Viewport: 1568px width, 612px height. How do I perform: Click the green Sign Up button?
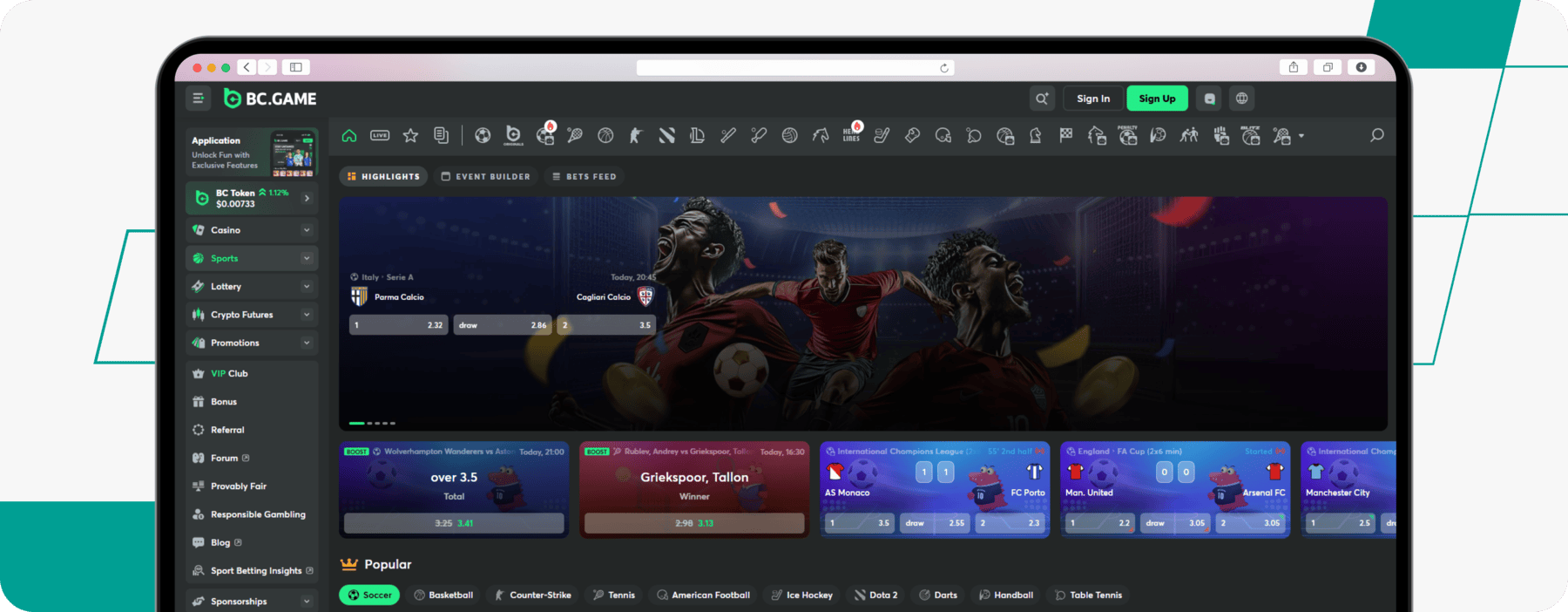pyautogui.click(x=1157, y=99)
